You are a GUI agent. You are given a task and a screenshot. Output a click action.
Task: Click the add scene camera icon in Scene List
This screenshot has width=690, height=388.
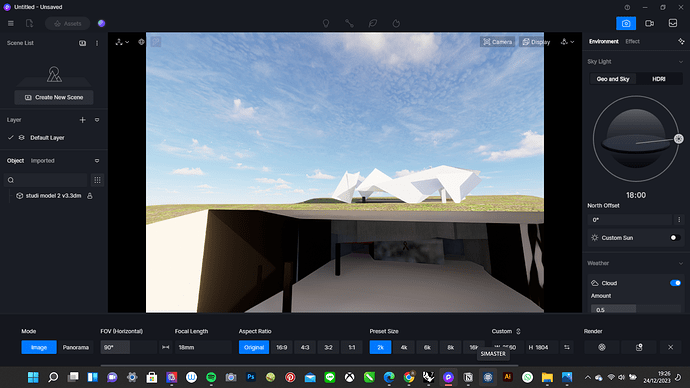click(x=82, y=43)
